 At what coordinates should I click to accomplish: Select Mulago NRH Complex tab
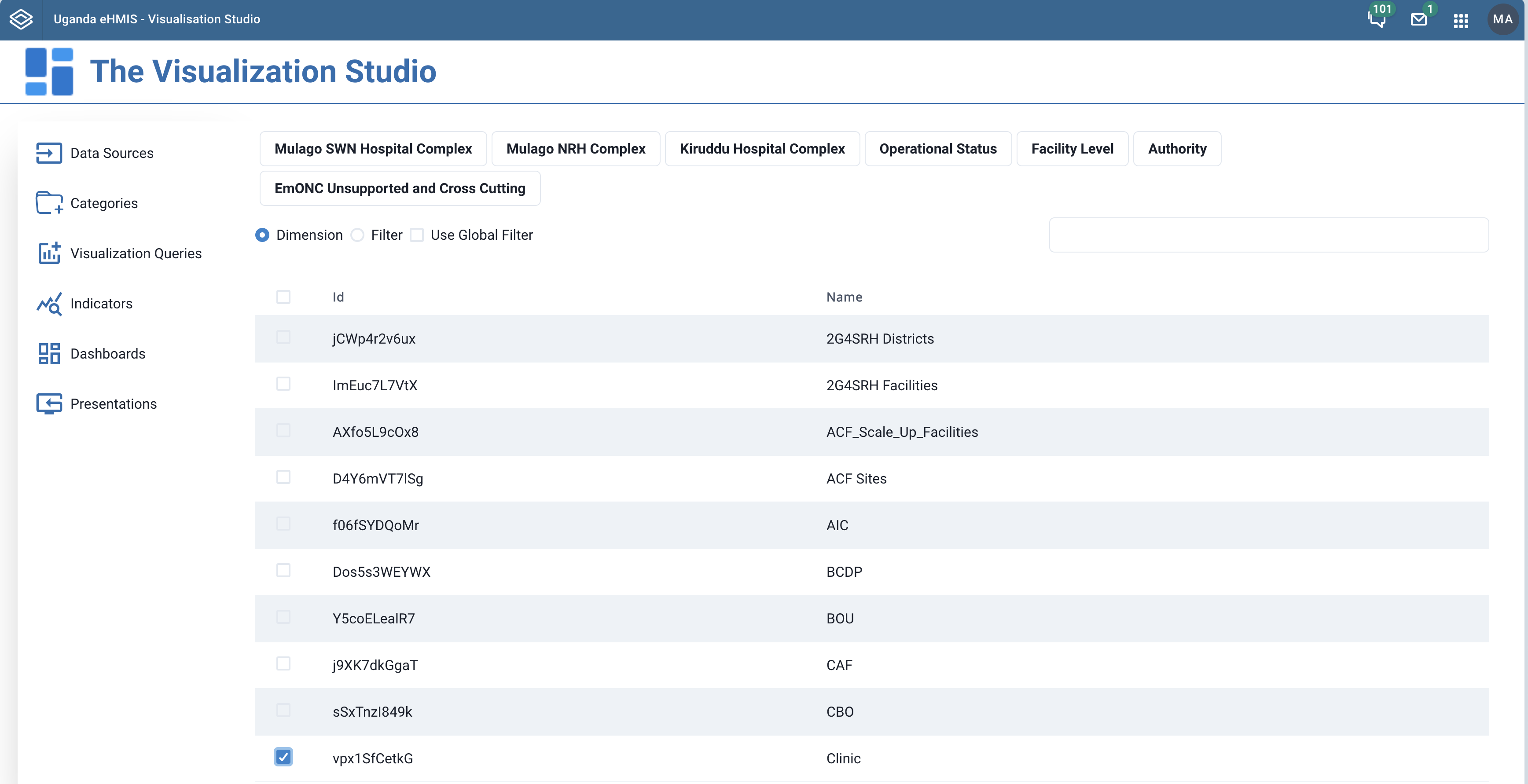575,149
